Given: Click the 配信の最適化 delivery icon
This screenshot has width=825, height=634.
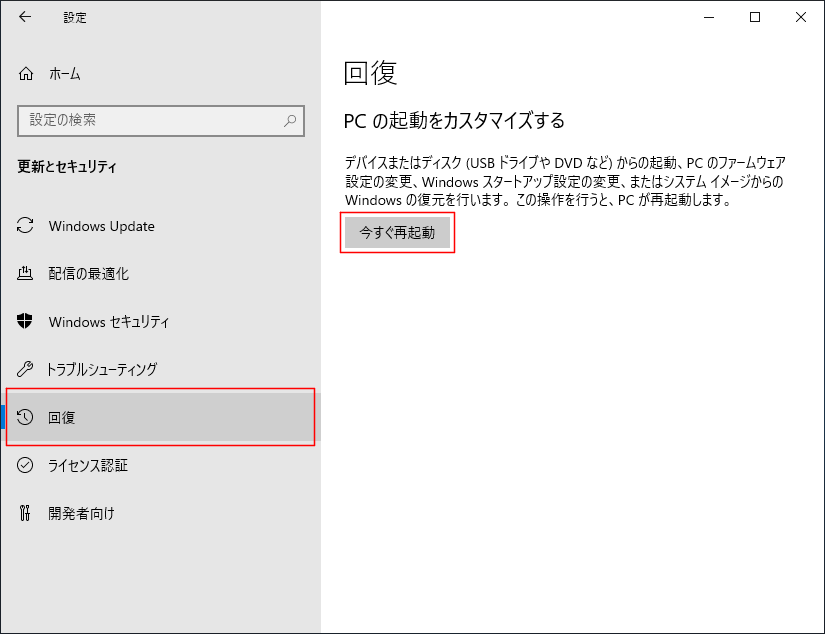Looking at the screenshot, I should 25,273.
